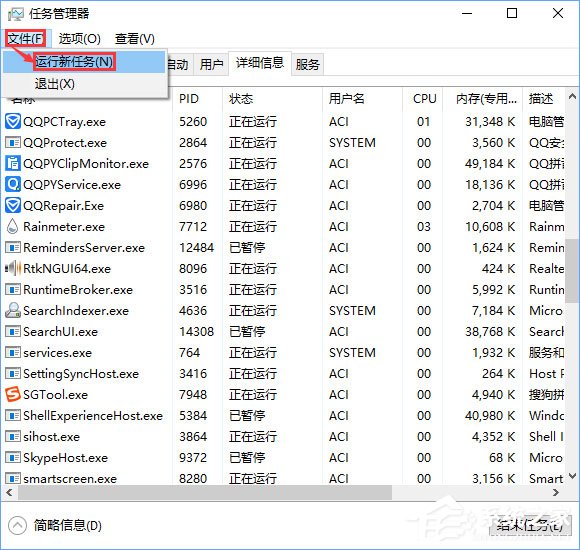Click the 已暂停 status of SkypeHost.exe
580x550 pixels.
(247, 458)
